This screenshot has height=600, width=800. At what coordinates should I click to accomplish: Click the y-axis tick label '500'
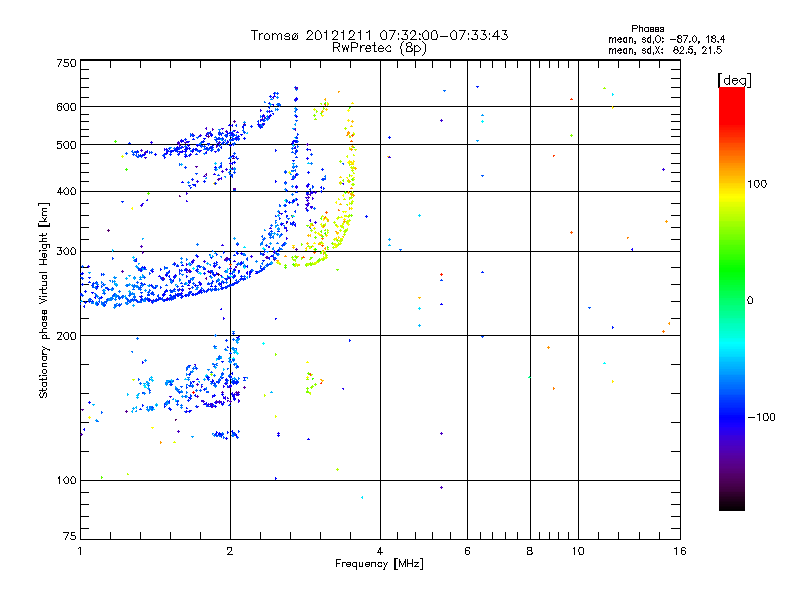(x=66, y=145)
